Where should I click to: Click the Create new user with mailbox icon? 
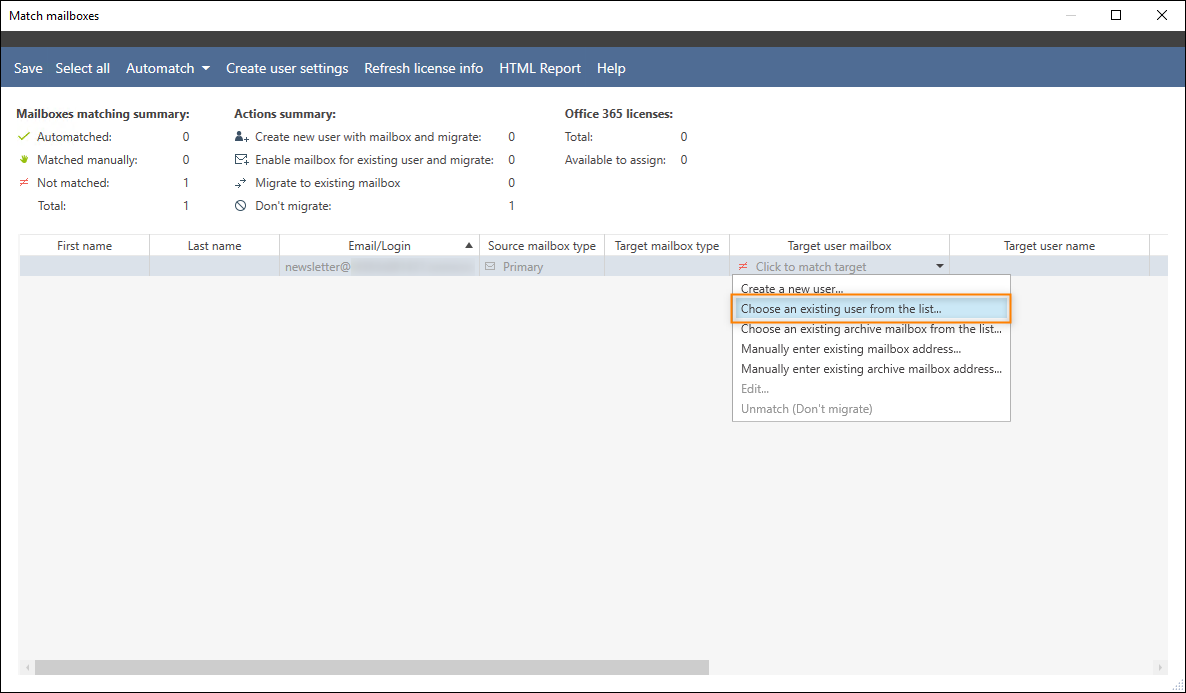241,137
